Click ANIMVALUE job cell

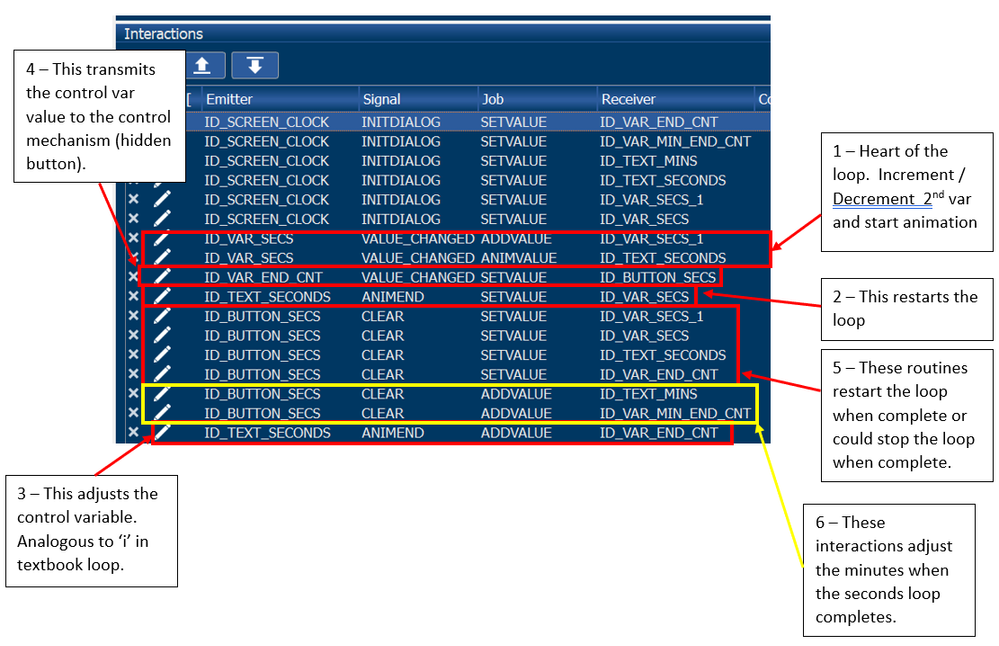[519, 258]
